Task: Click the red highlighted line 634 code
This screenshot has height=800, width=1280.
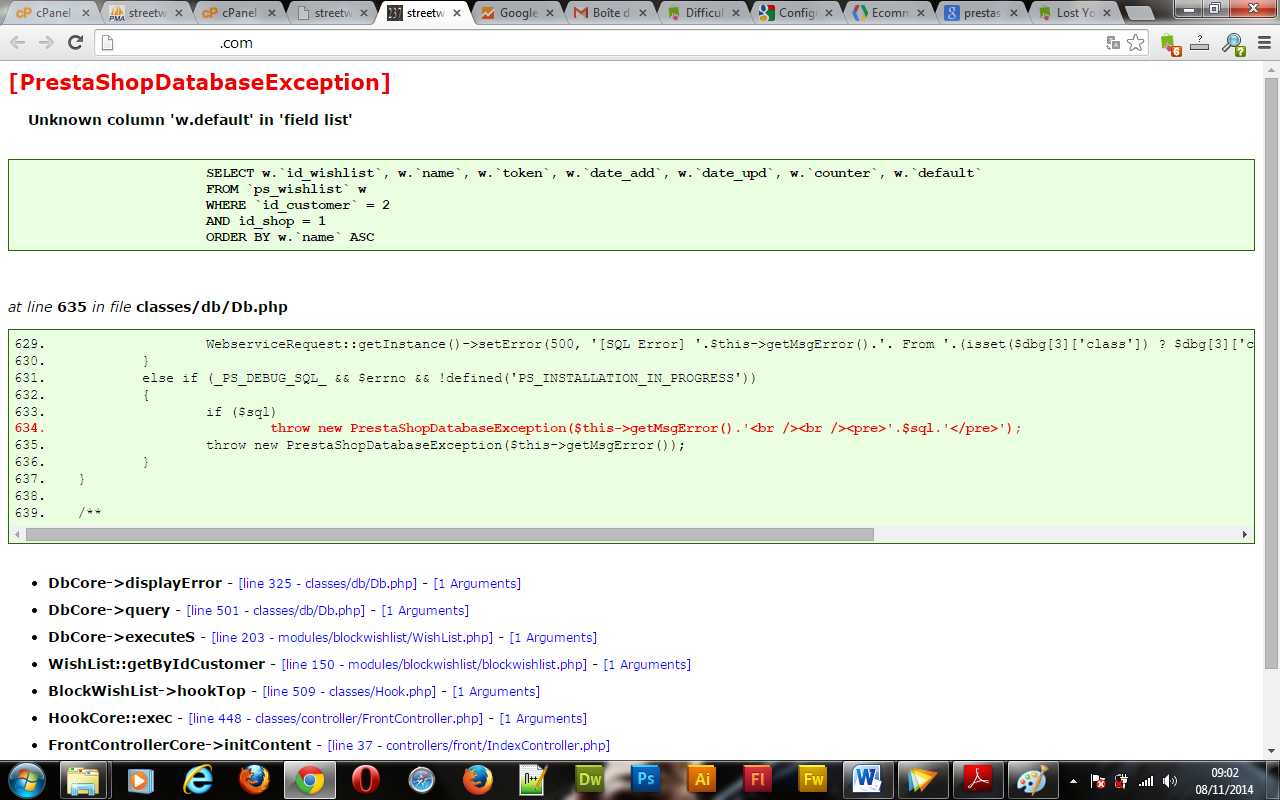Action: 646,428
